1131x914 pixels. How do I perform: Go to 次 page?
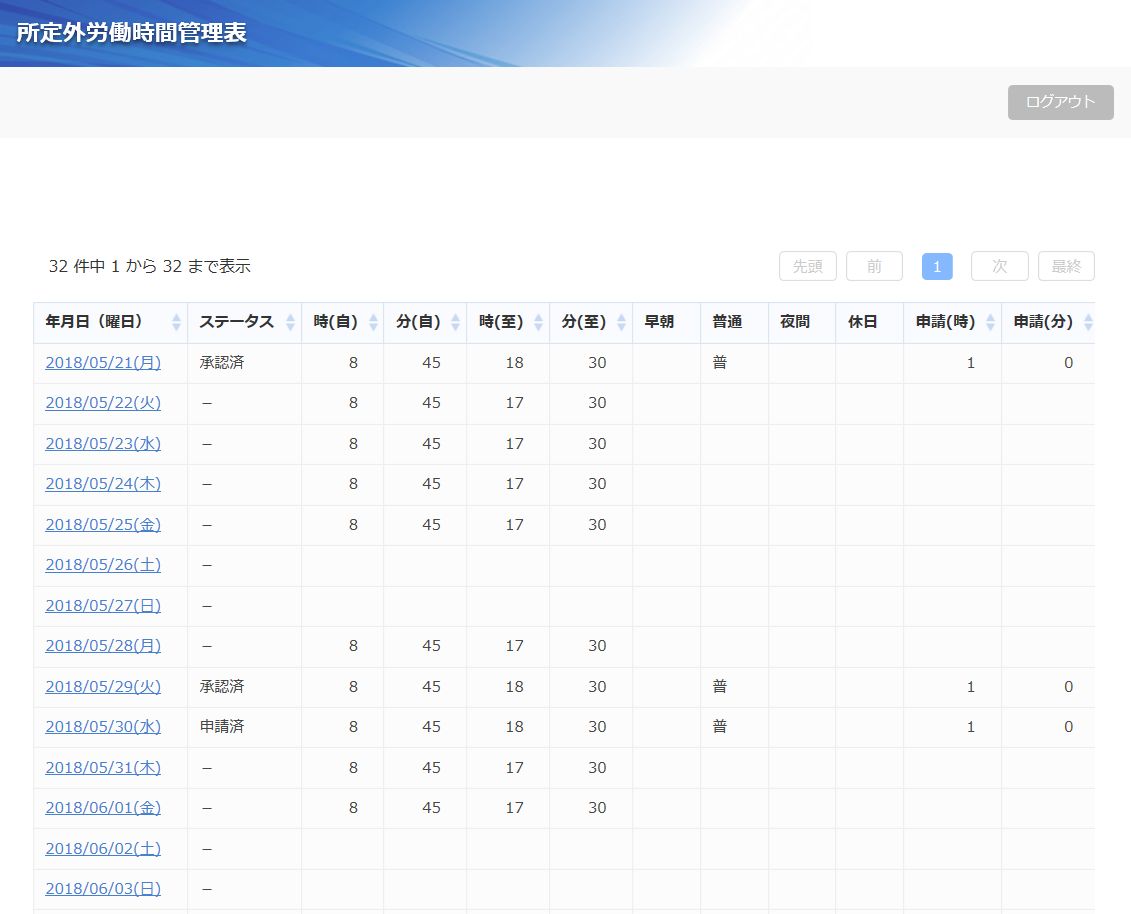point(999,266)
